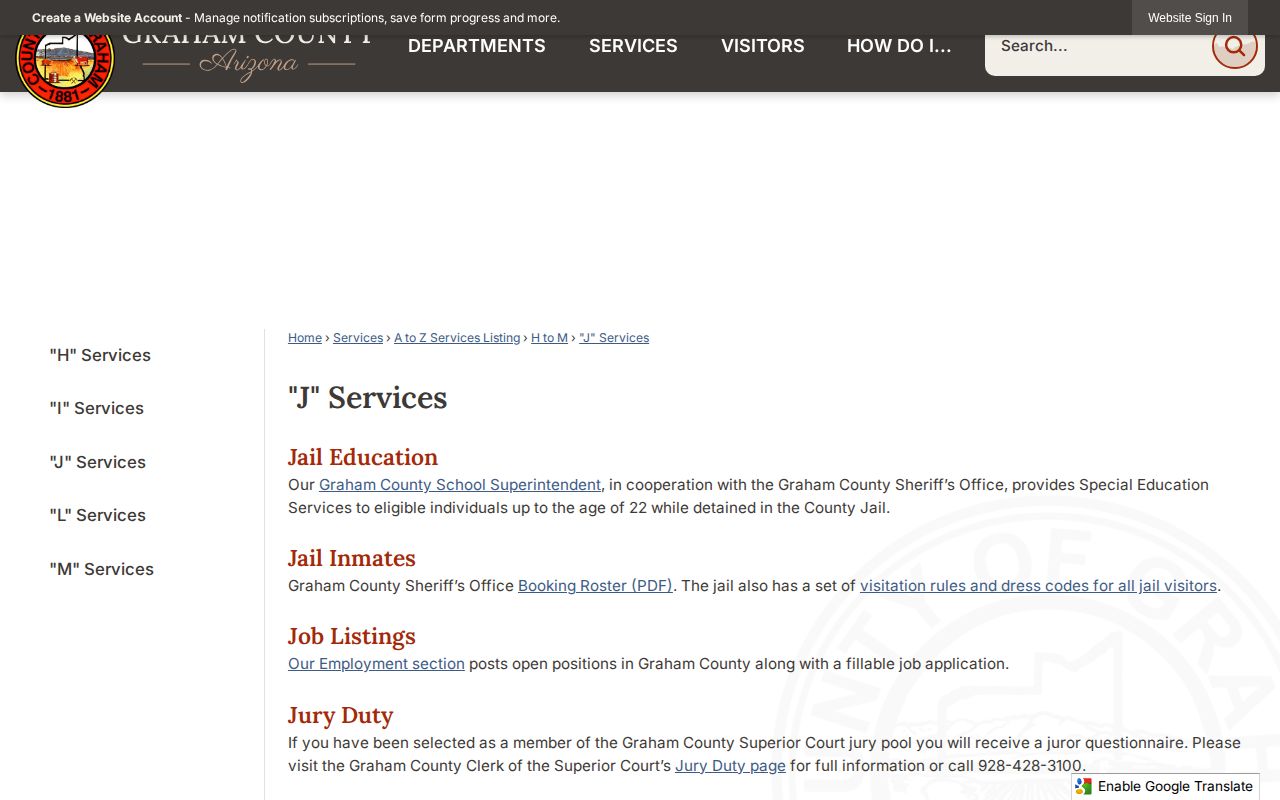Open the Departments menu
This screenshot has height=800, width=1280.
coord(477,46)
